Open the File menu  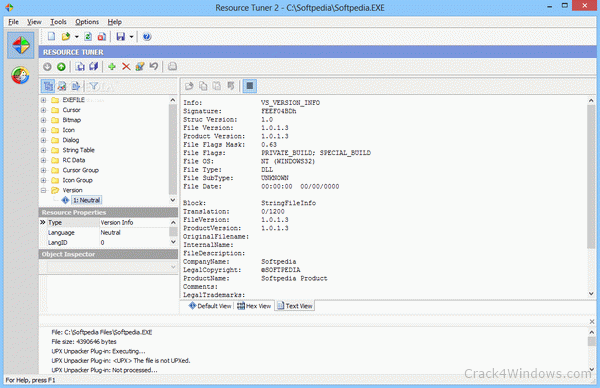[x=13, y=22]
